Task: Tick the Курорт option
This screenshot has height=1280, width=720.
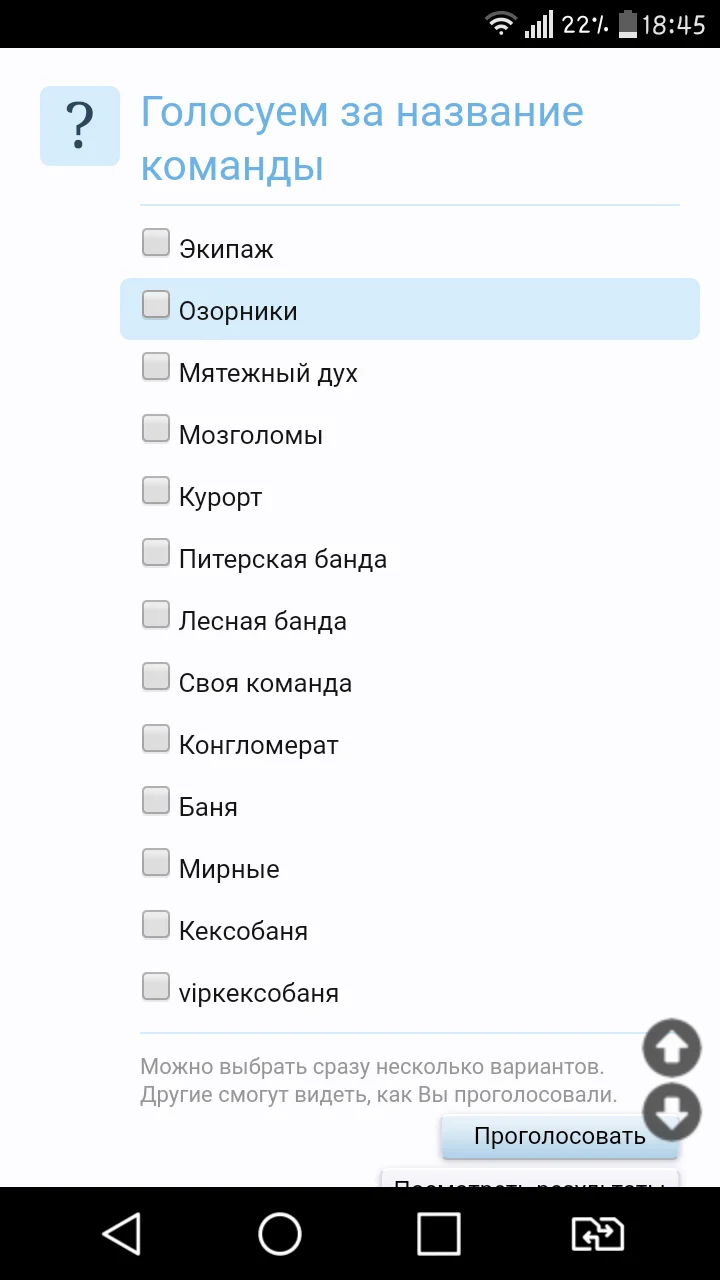Action: pyautogui.click(x=156, y=490)
